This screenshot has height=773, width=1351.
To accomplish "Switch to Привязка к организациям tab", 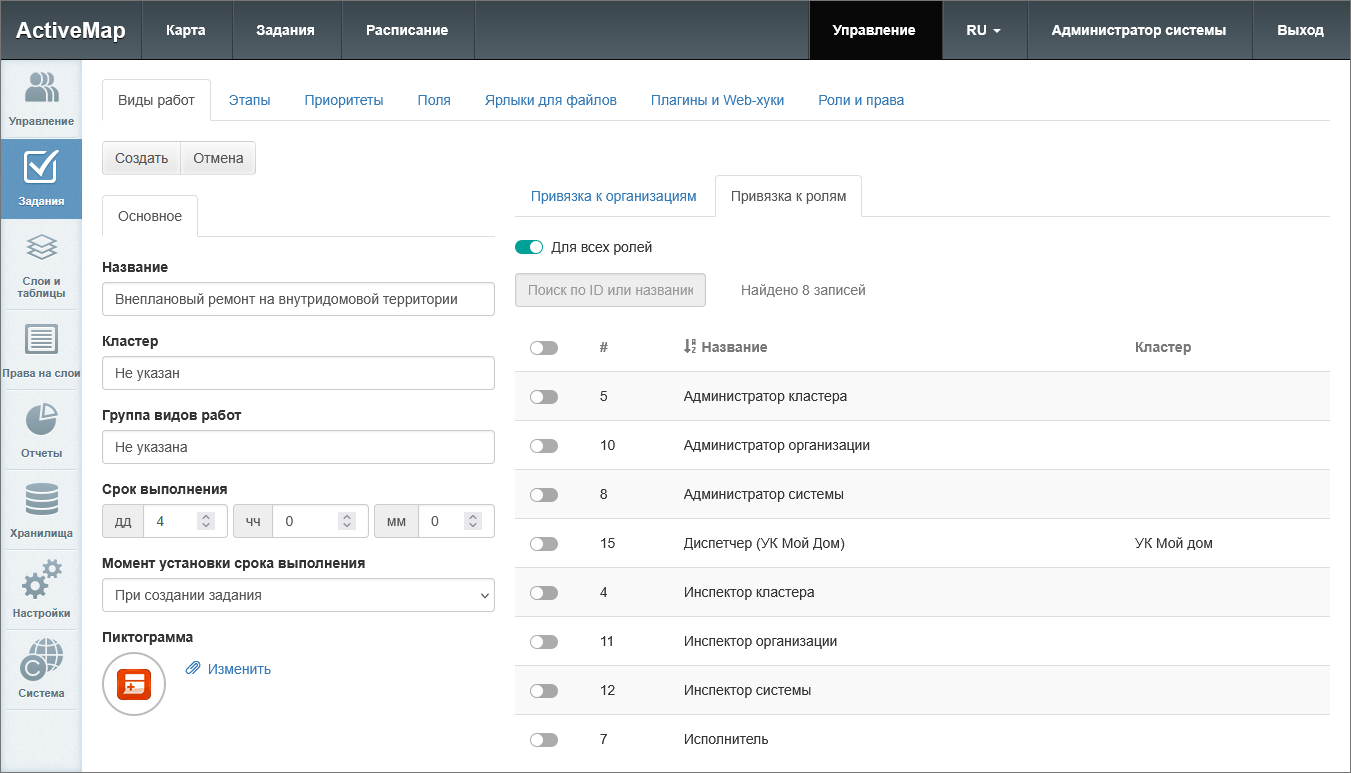I will (x=613, y=196).
